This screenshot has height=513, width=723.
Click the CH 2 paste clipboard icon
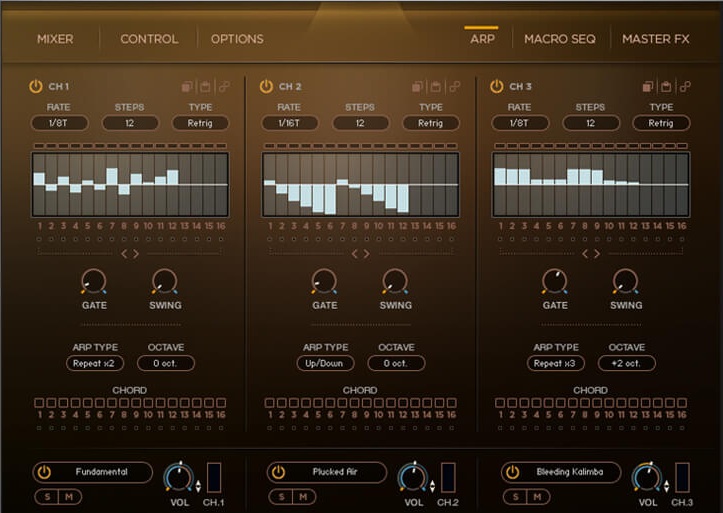tap(436, 87)
